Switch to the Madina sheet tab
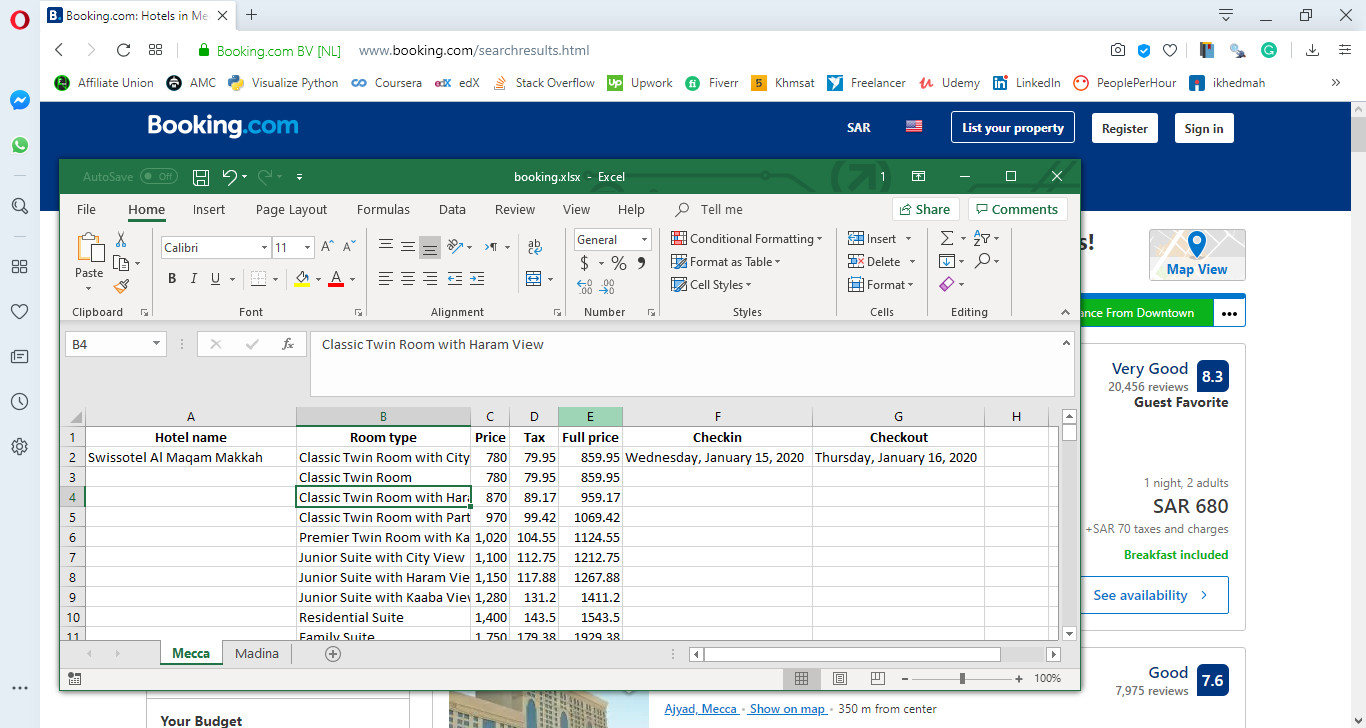1366x728 pixels. click(257, 653)
